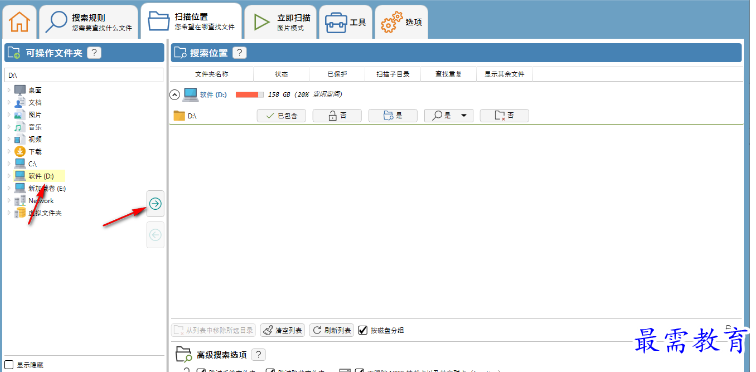Select the Network icon in tree
Screen dimensions: 756x372
pyautogui.click(x=20, y=200)
